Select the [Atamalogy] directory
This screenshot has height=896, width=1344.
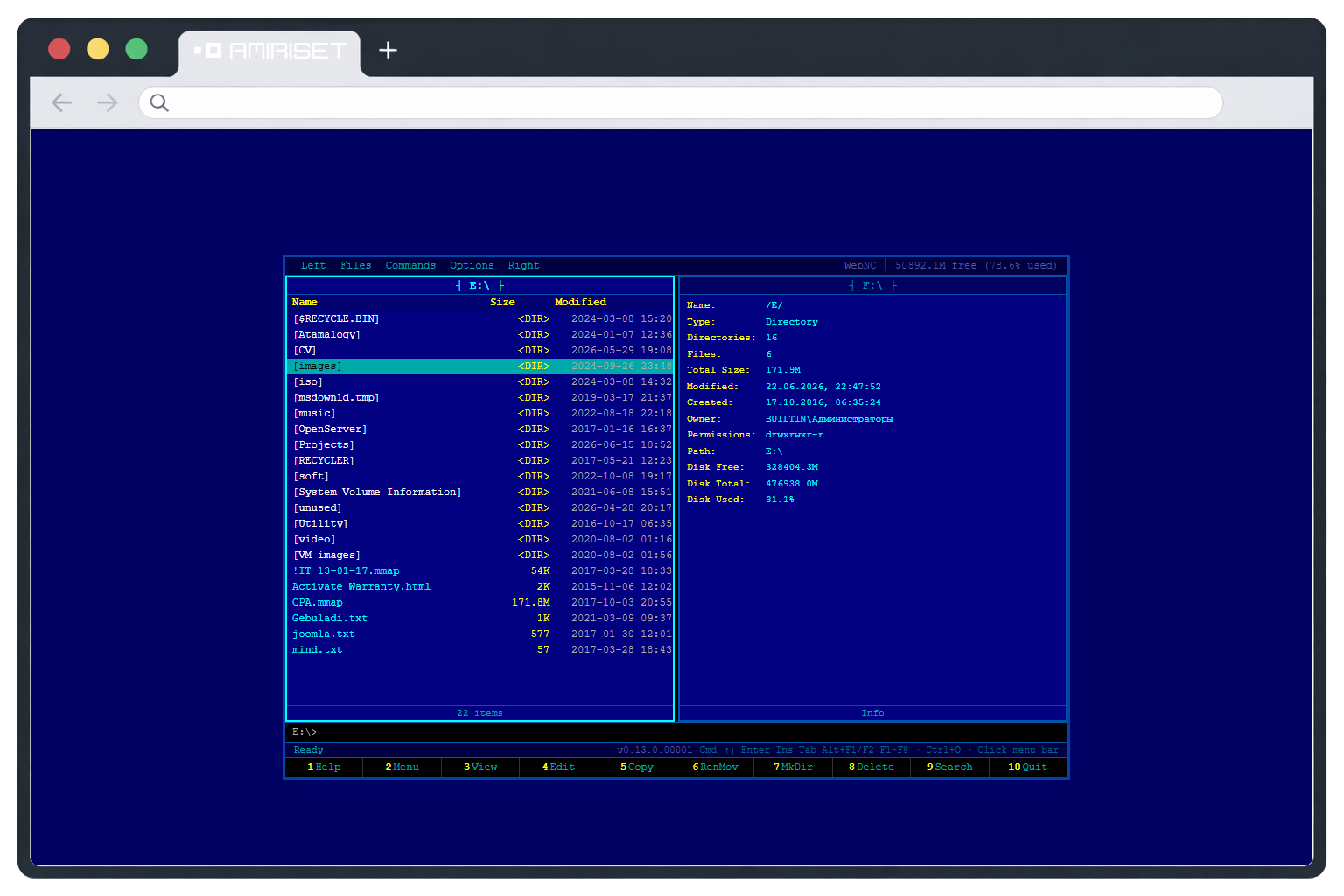click(480, 335)
